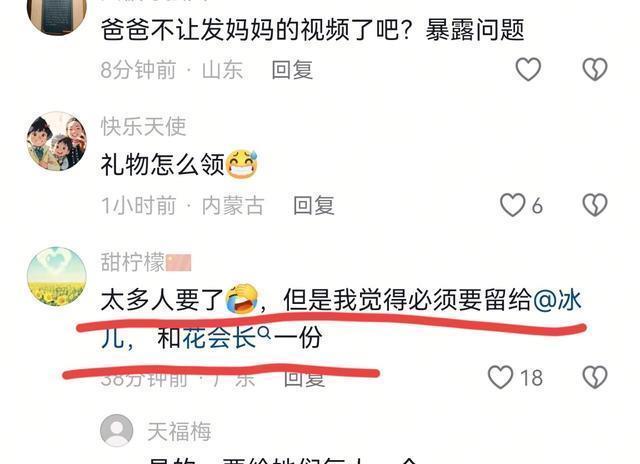640x464 pixels.
Task: Open the 花会长 search link
Action: pos(219,338)
